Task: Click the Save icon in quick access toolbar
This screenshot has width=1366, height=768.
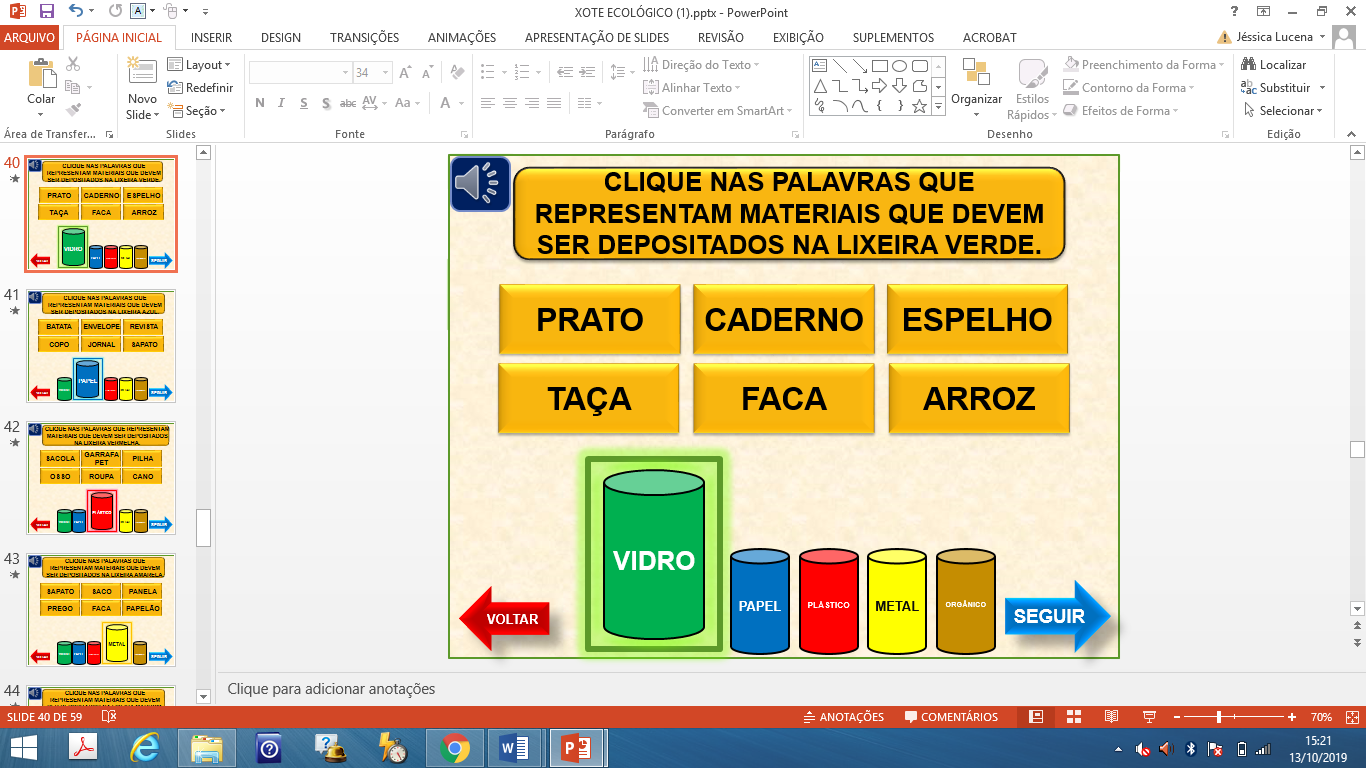Action: (46, 13)
